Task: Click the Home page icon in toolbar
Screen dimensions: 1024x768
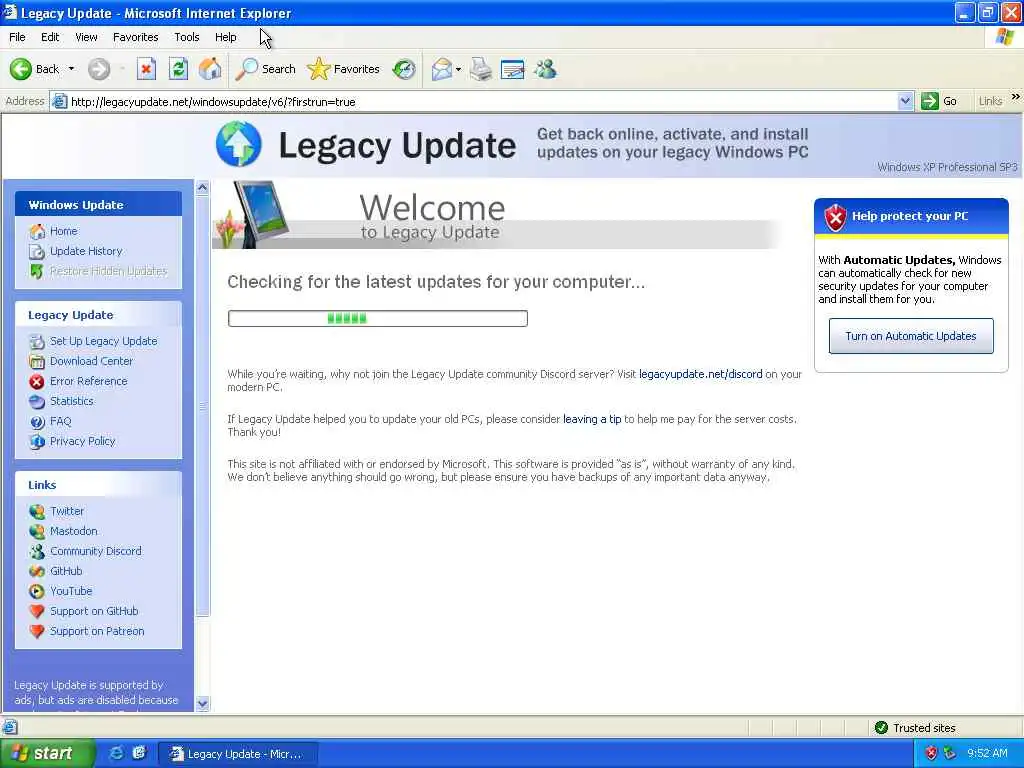Action: (x=210, y=69)
